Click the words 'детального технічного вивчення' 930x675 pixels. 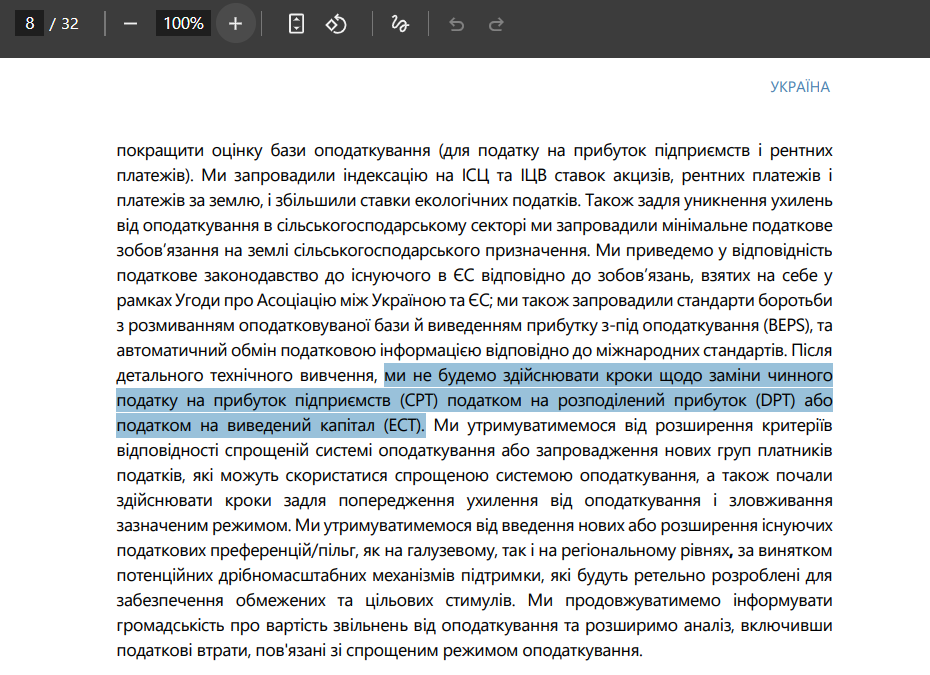246,375
